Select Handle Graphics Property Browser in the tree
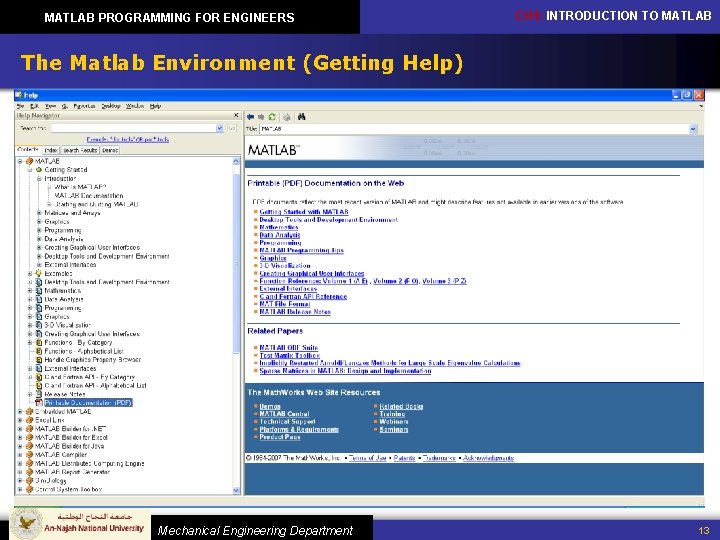The height and width of the screenshot is (540, 720). (92, 360)
